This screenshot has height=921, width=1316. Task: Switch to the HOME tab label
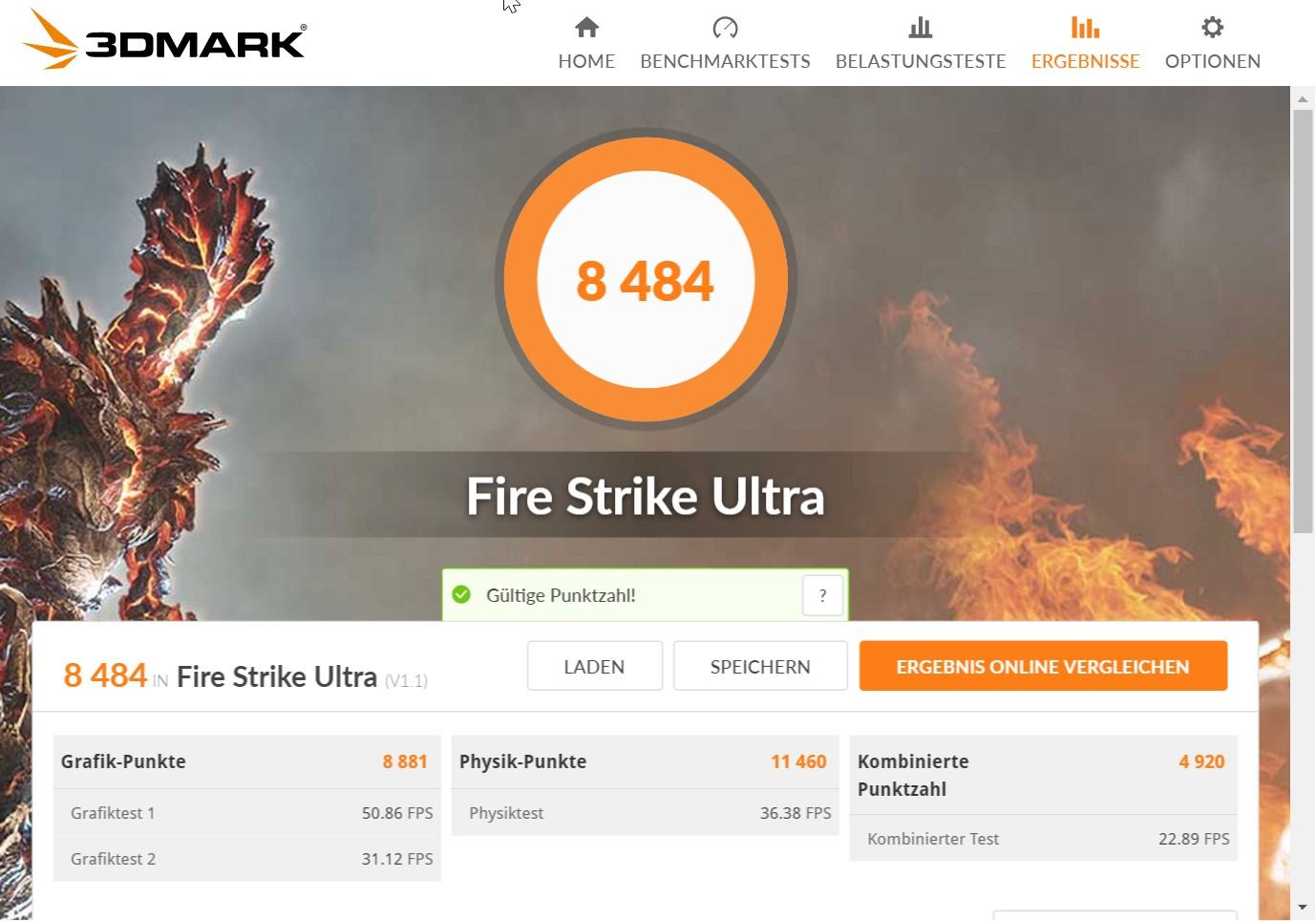pos(586,61)
